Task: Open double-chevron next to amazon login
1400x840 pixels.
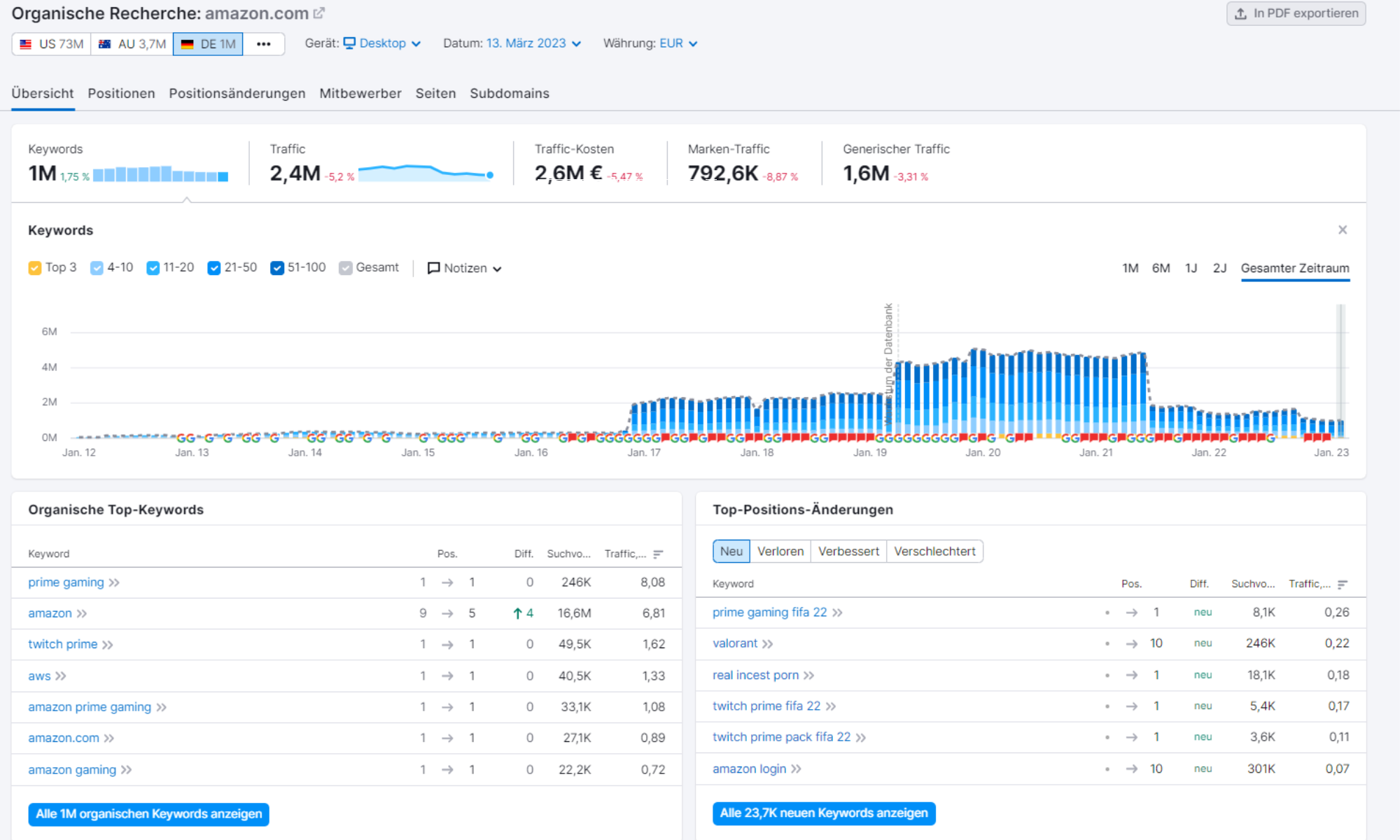Action: 797,769
